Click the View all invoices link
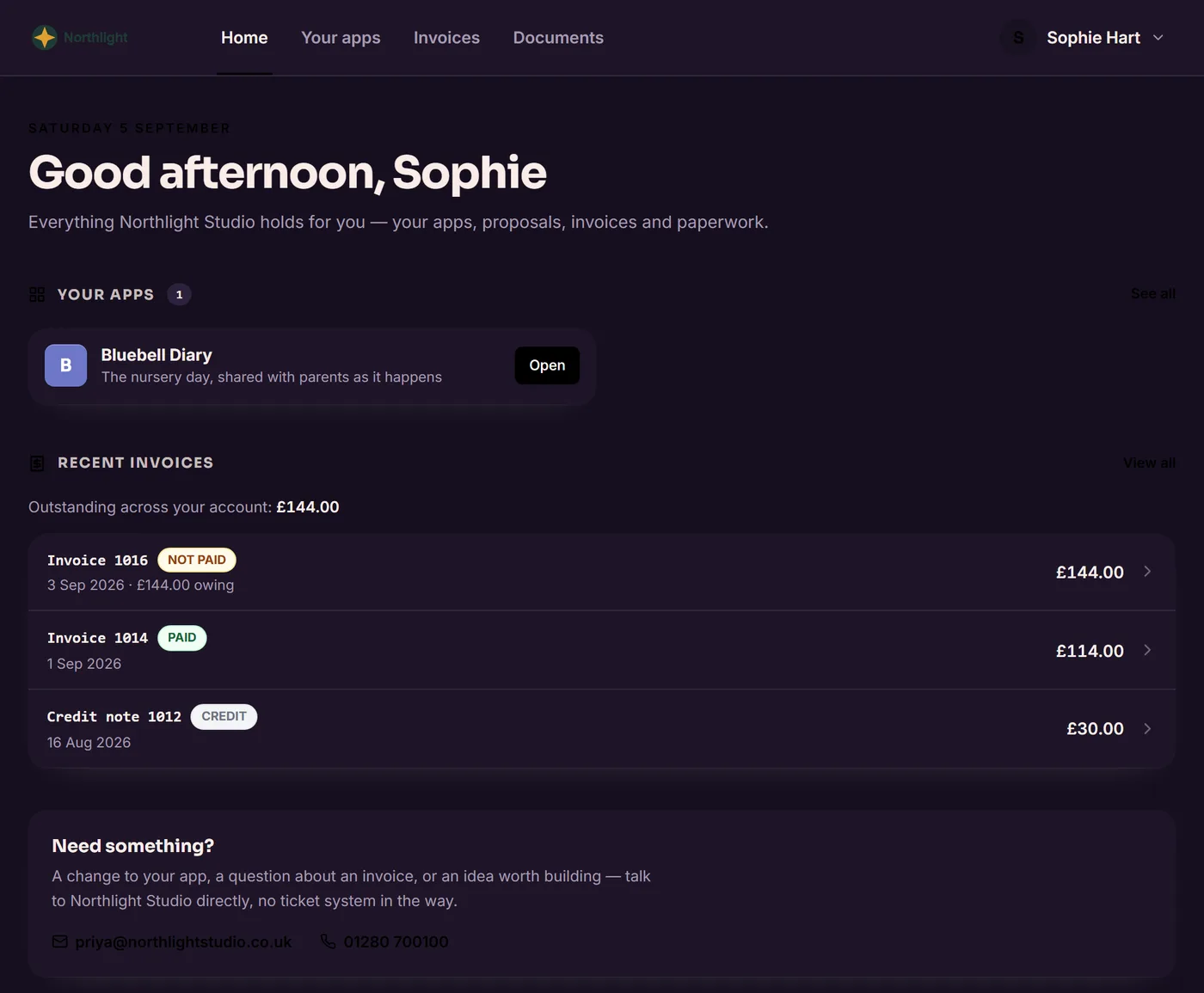Viewport: 1204px width, 993px height. click(x=1149, y=463)
